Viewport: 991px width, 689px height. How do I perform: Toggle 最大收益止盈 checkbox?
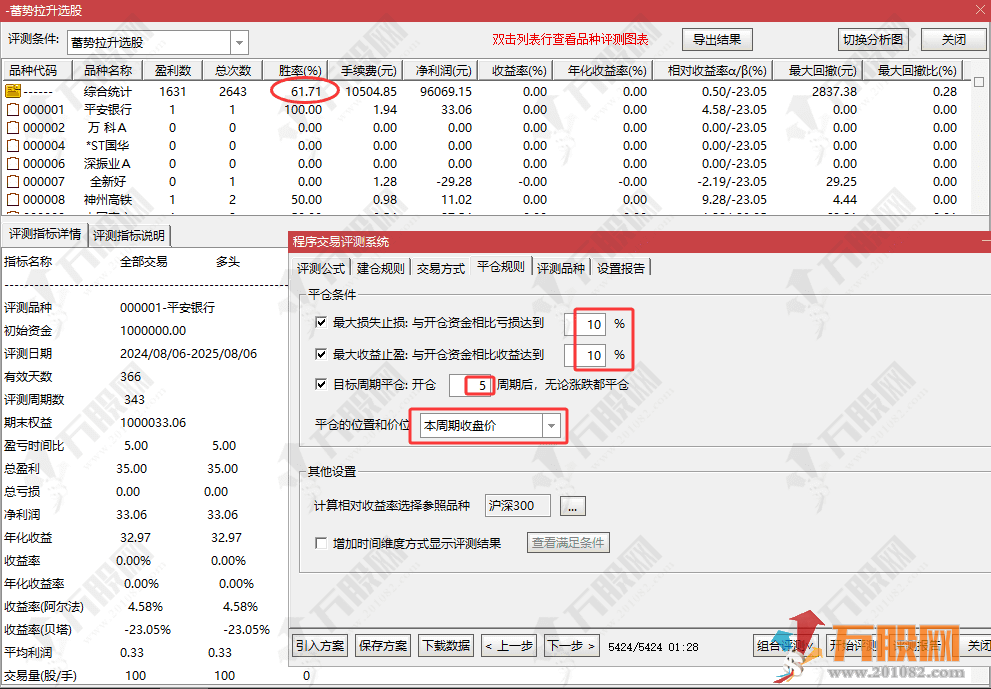pos(321,354)
